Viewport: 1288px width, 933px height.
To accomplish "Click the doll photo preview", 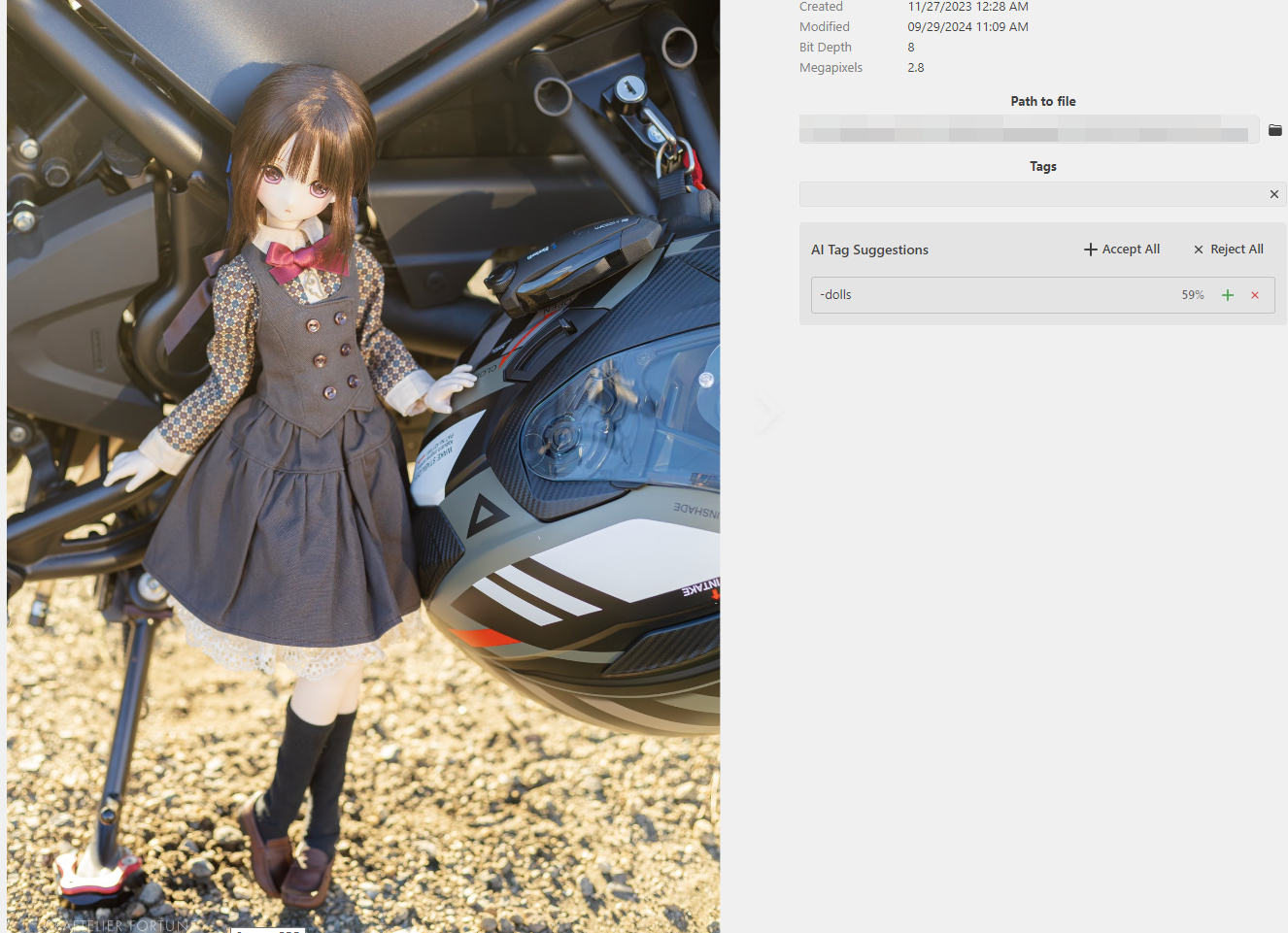I will (x=363, y=466).
